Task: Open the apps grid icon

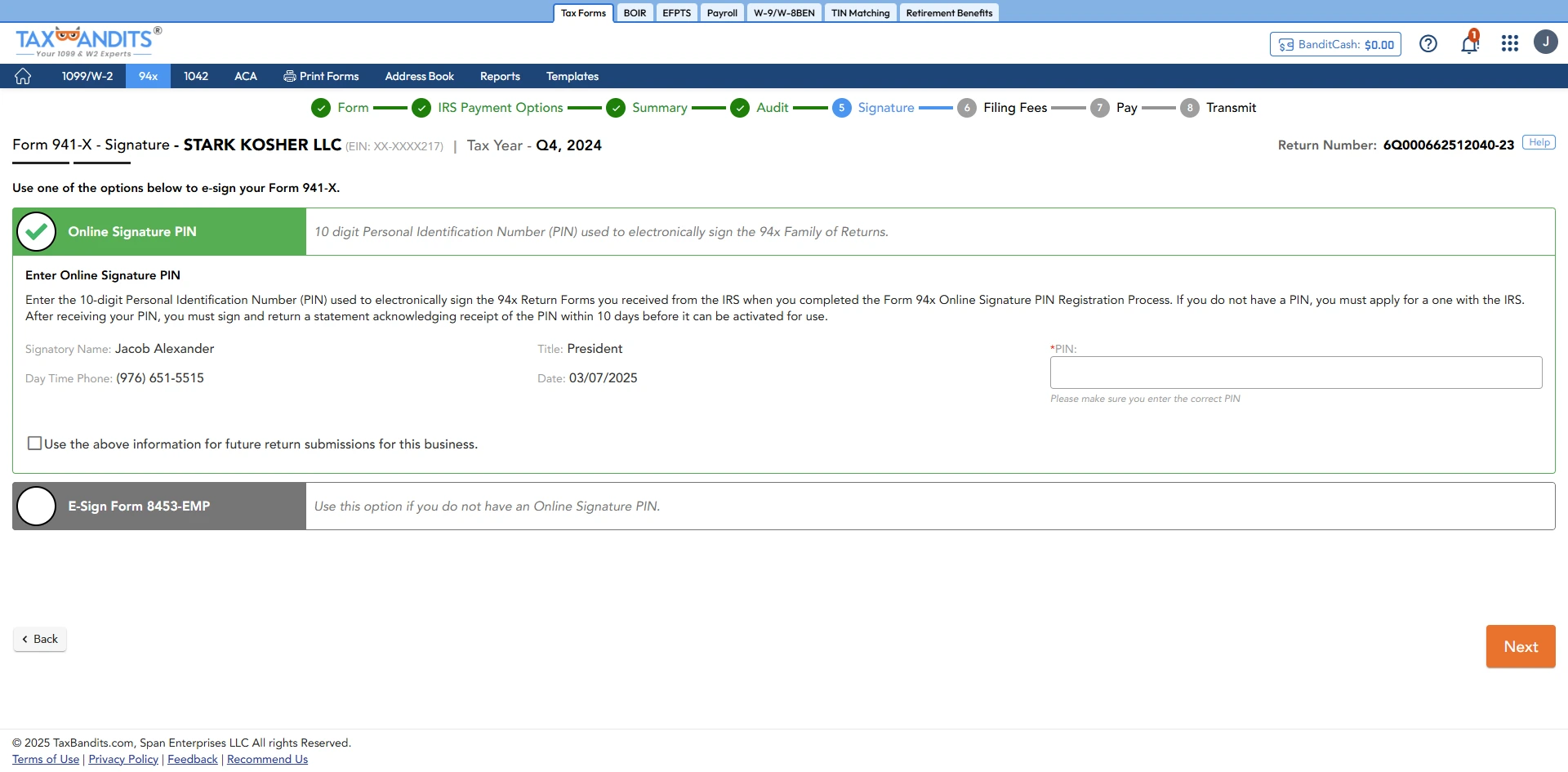Action: (1510, 43)
